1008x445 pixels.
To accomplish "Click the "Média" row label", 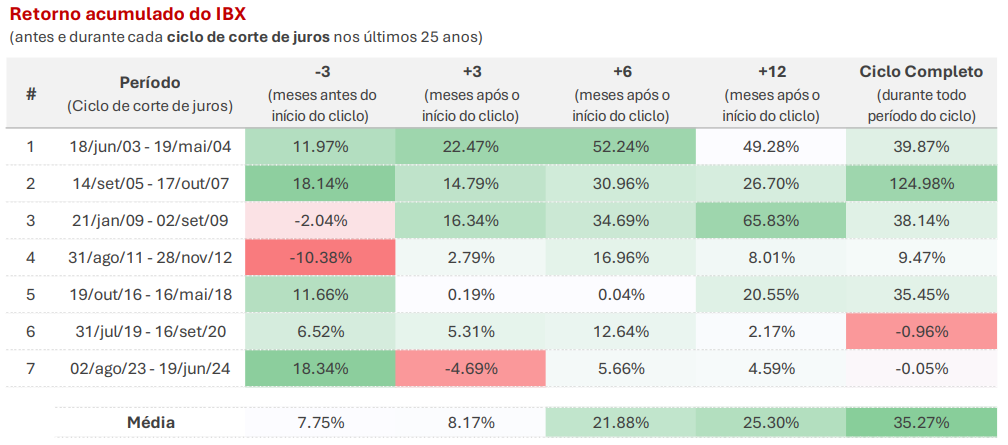I will point(150,423).
